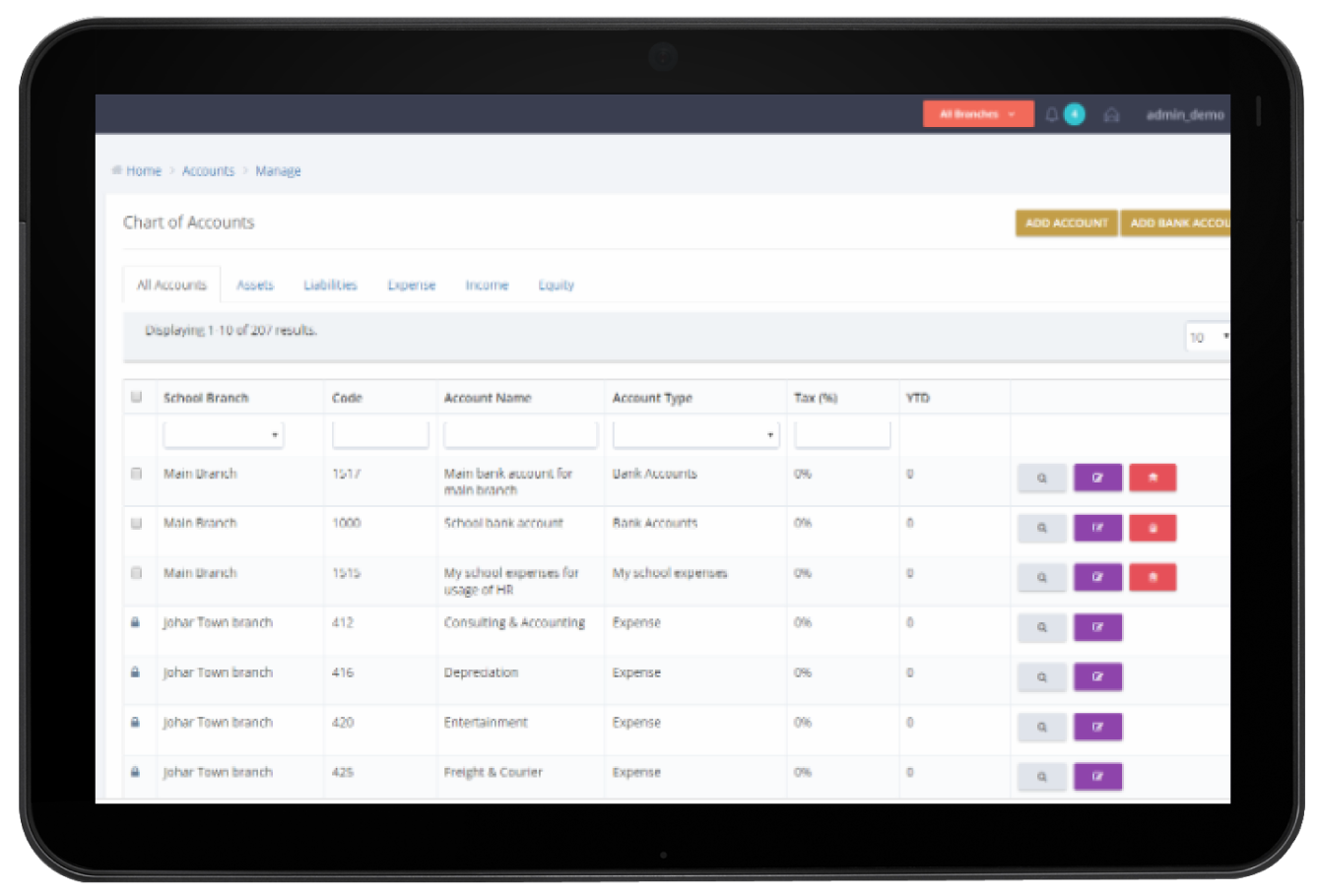
Task: Switch to the Liabilities tab
Action: (x=329, y=285)
